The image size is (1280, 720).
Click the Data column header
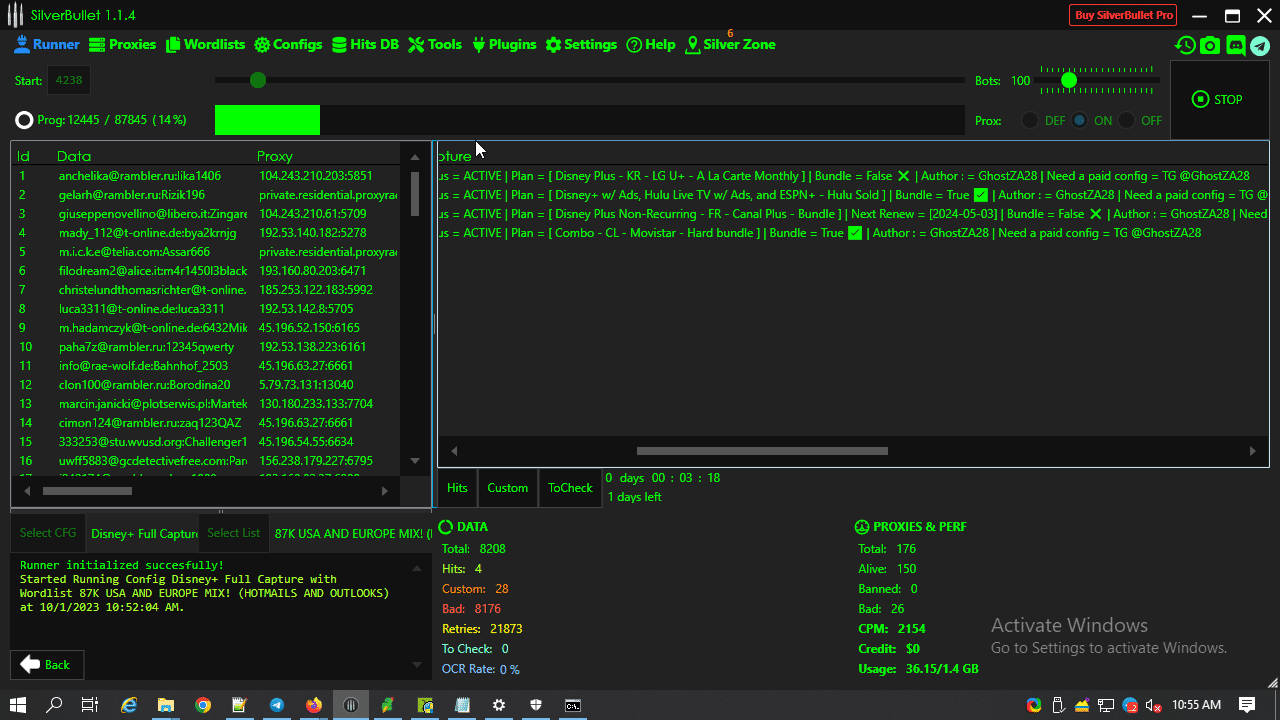pos(74,156)
